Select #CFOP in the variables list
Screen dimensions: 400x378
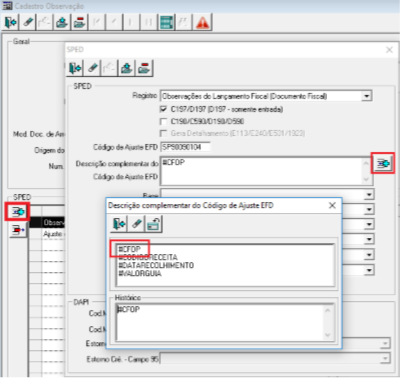pyautogui.click(x=129, y=249)
